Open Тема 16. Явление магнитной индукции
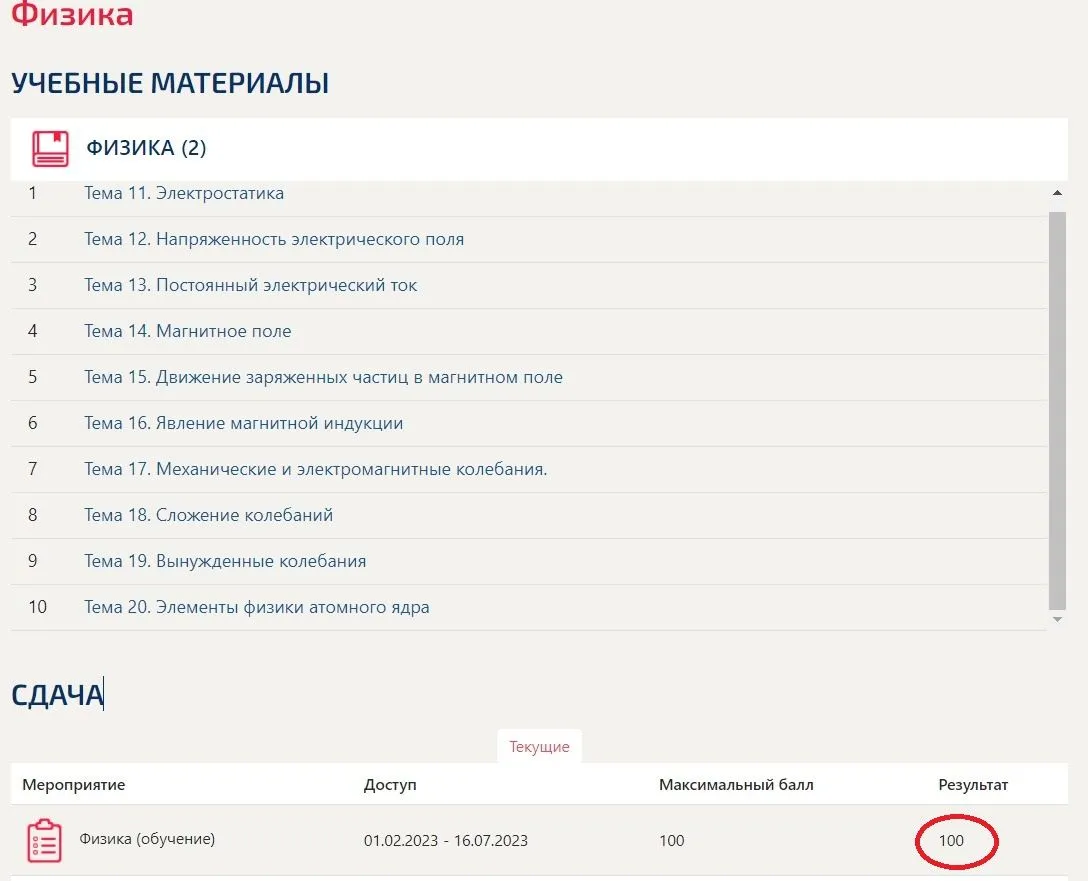 click(243, 423)
